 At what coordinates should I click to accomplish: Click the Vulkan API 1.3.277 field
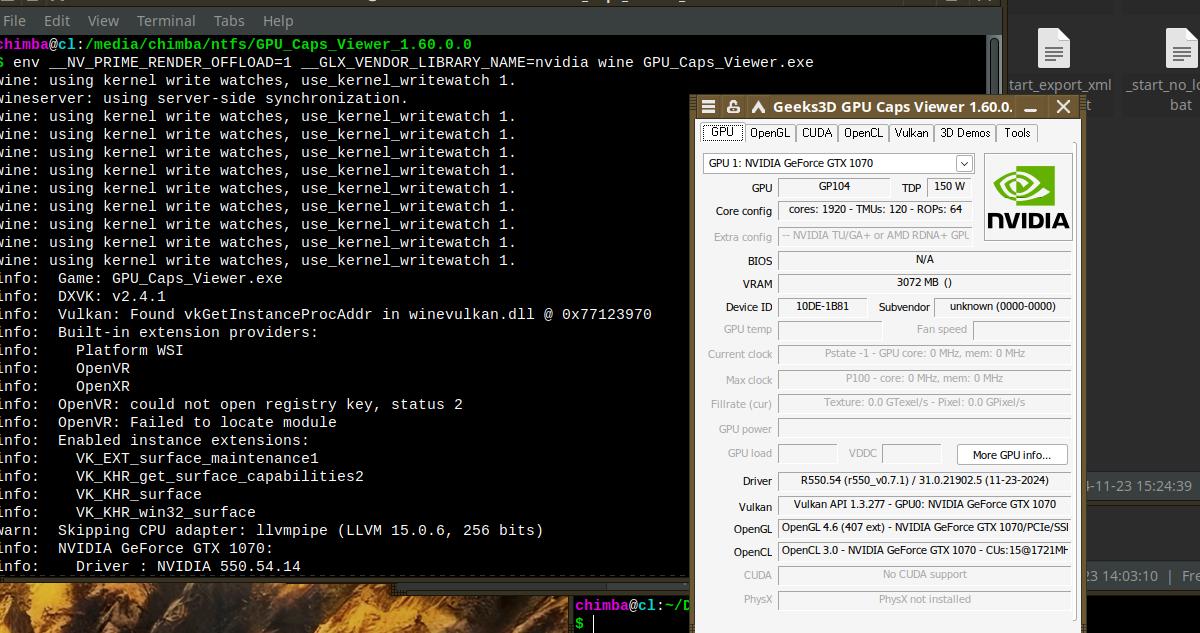(x=924, y=505)
